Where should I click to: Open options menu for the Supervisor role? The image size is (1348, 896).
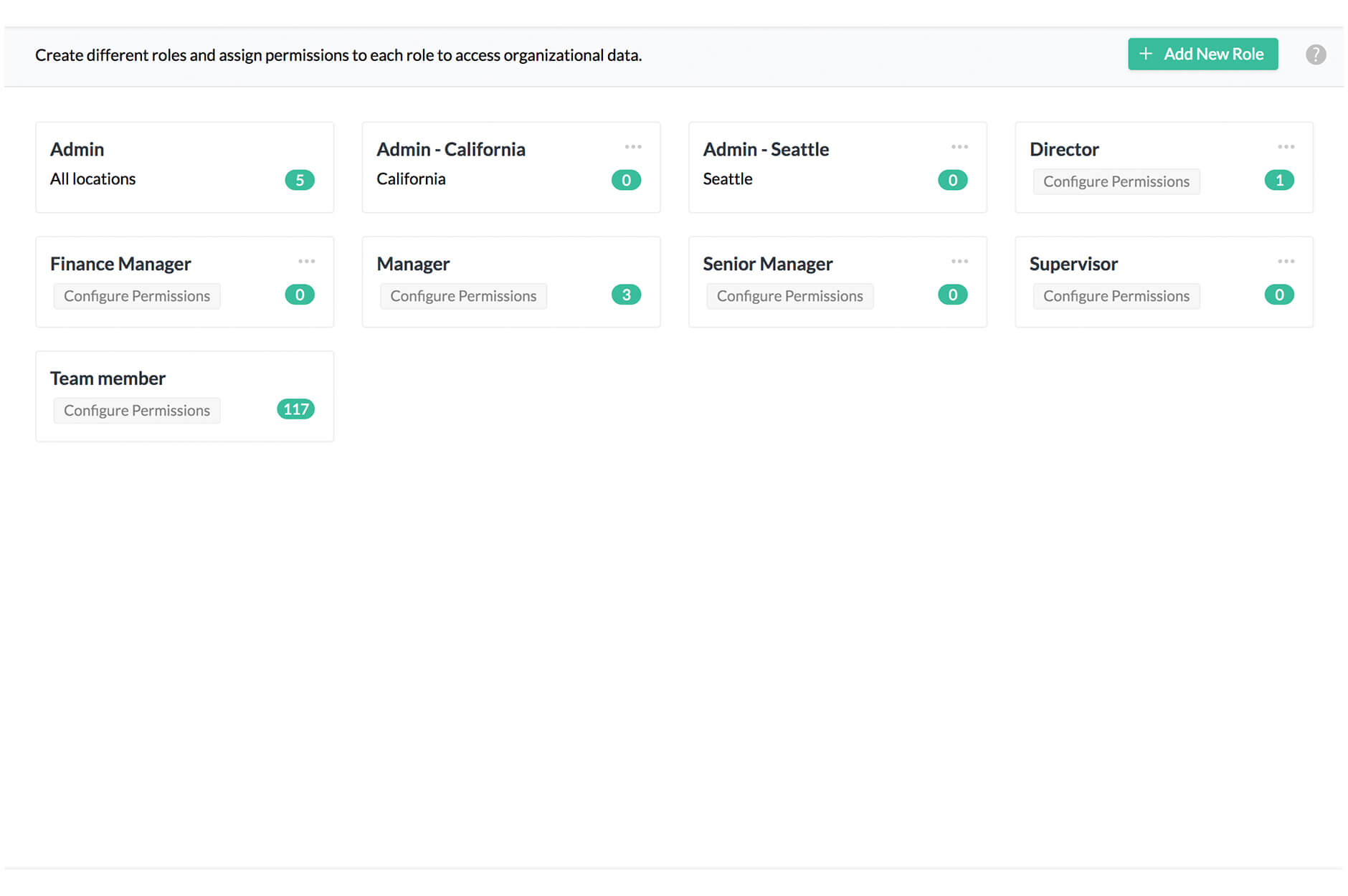tap(1286, 261)
